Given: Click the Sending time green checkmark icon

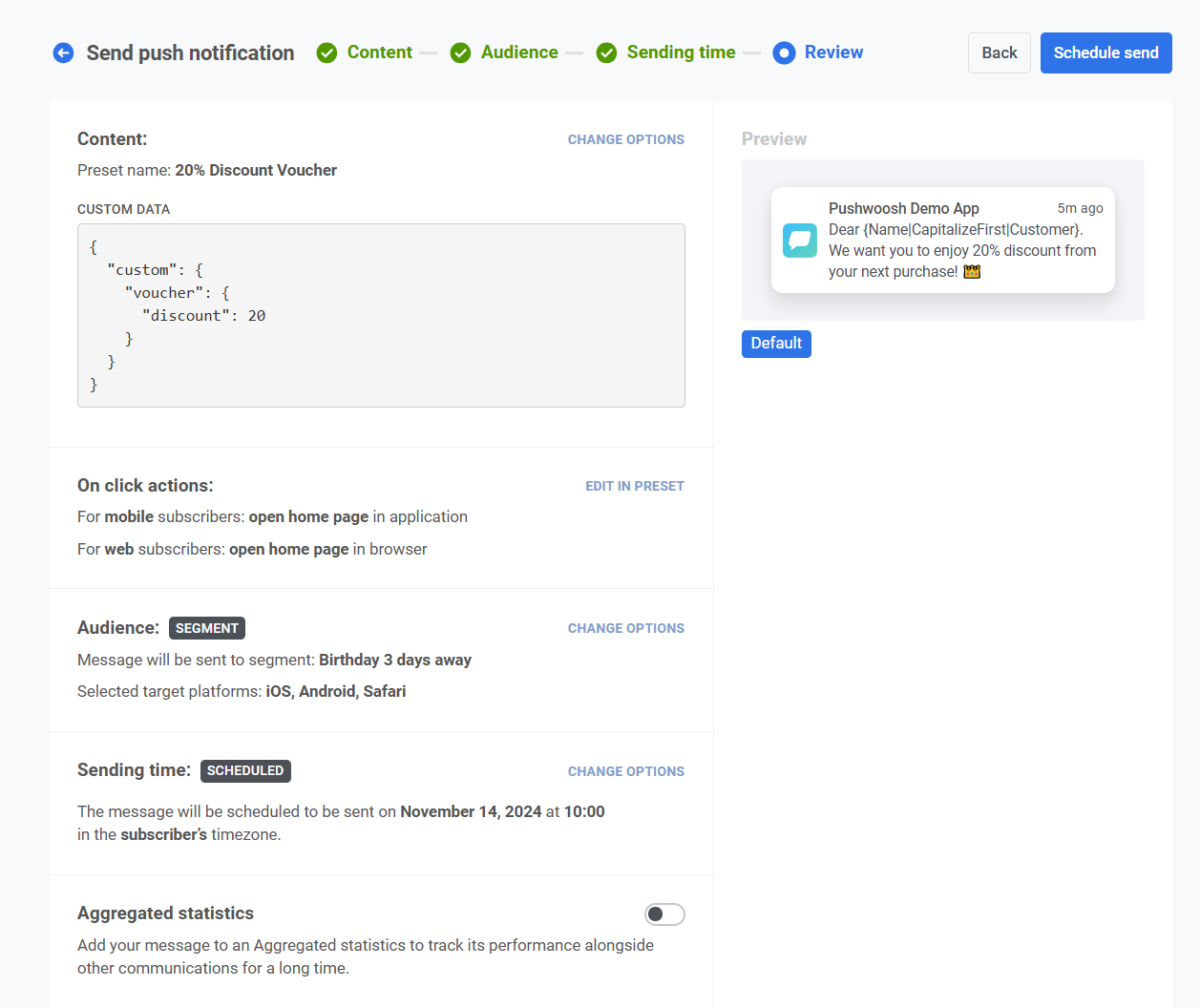Looking at the screenshot, I should click(606, 53).
